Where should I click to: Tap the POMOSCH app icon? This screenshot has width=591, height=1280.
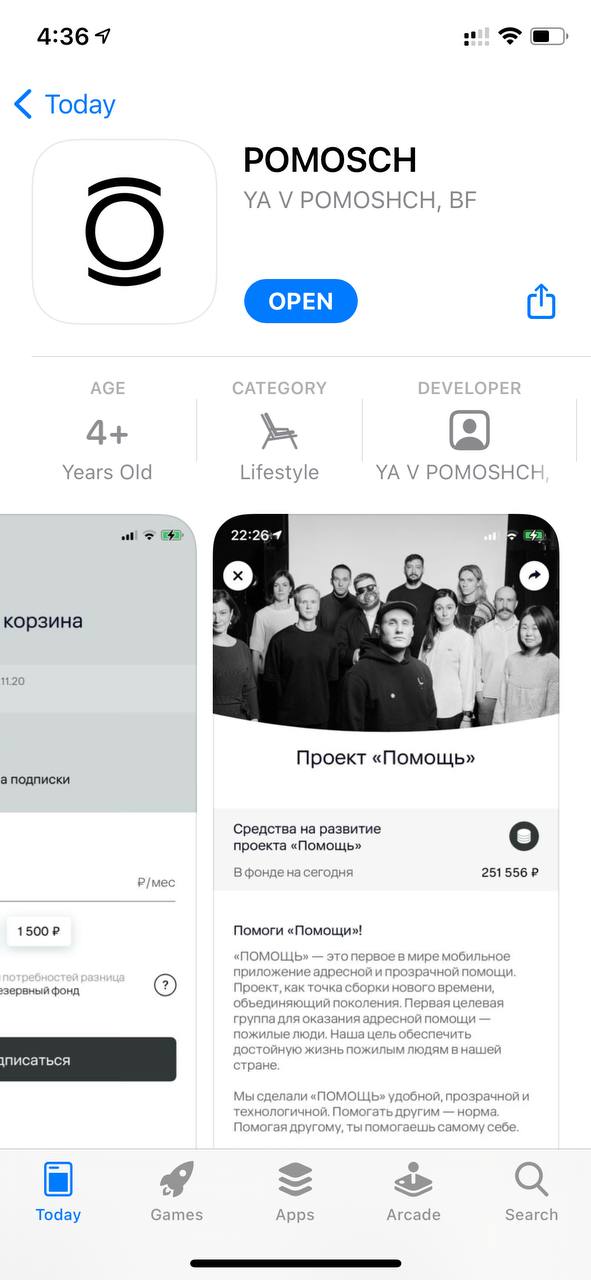pyautogui.click(x=124, y=232)
